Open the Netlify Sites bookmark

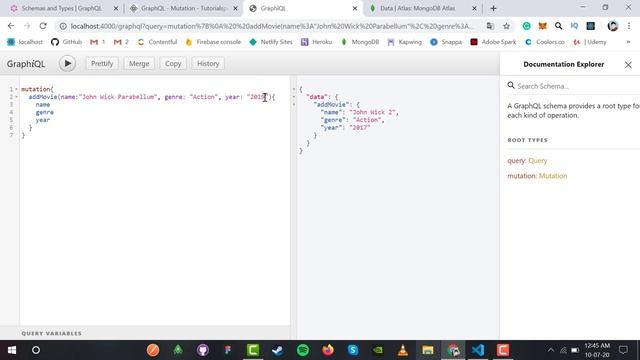[x=271, y=42]
